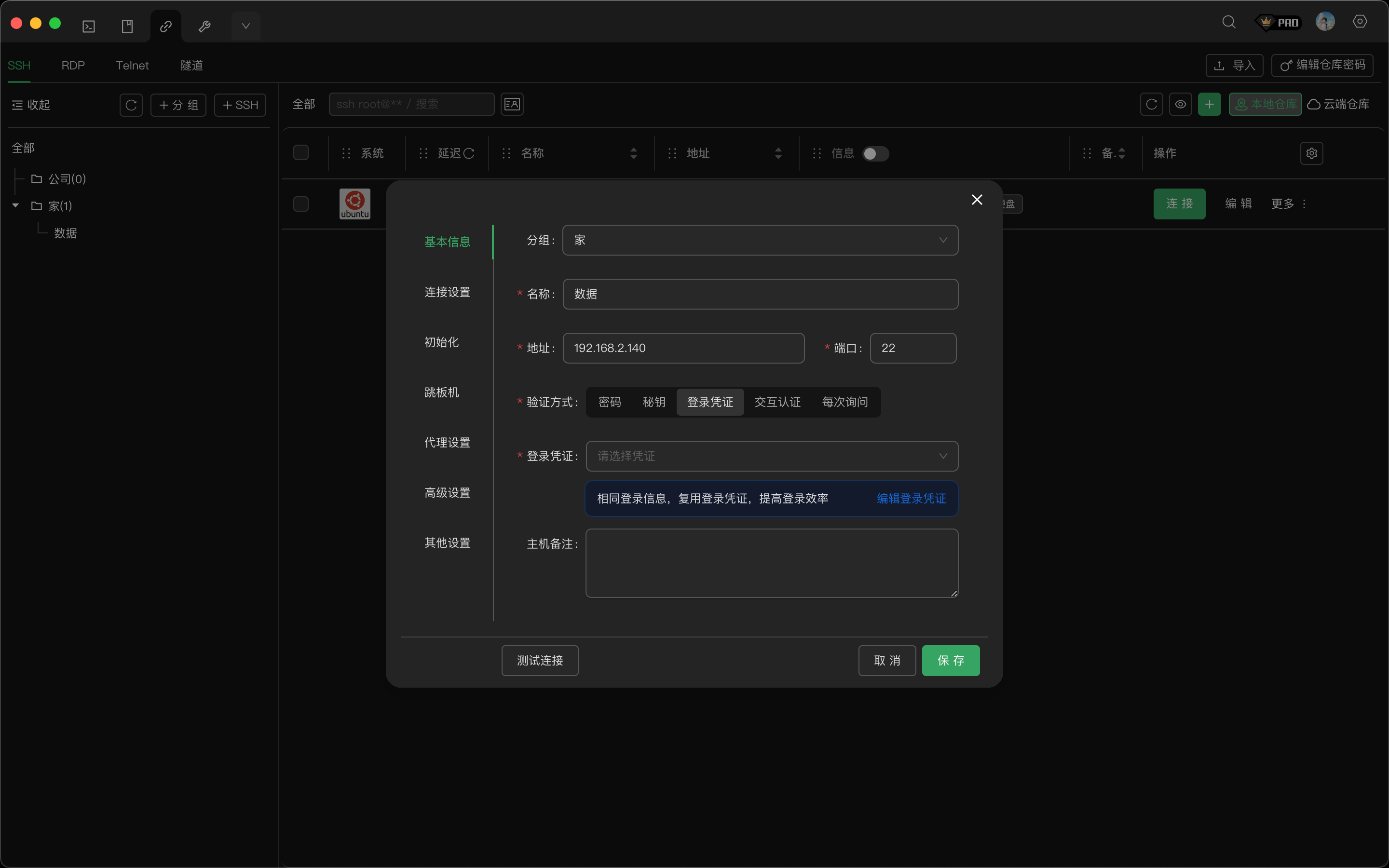This screenshot has width=1389, height=868.
Task: Open the terminal tab icon
Action: tap(88, 27)
